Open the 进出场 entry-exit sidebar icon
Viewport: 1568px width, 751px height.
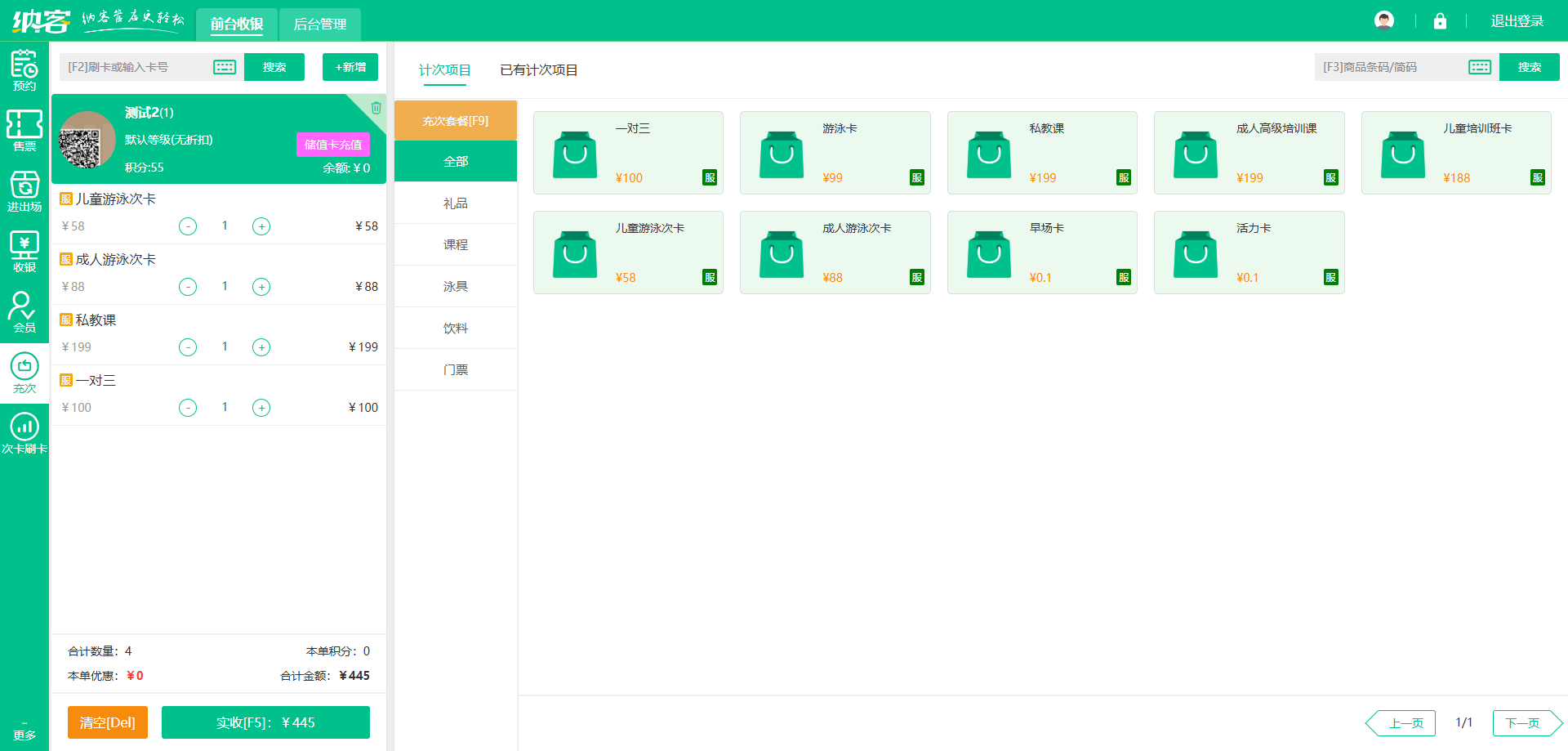[24, 191]
